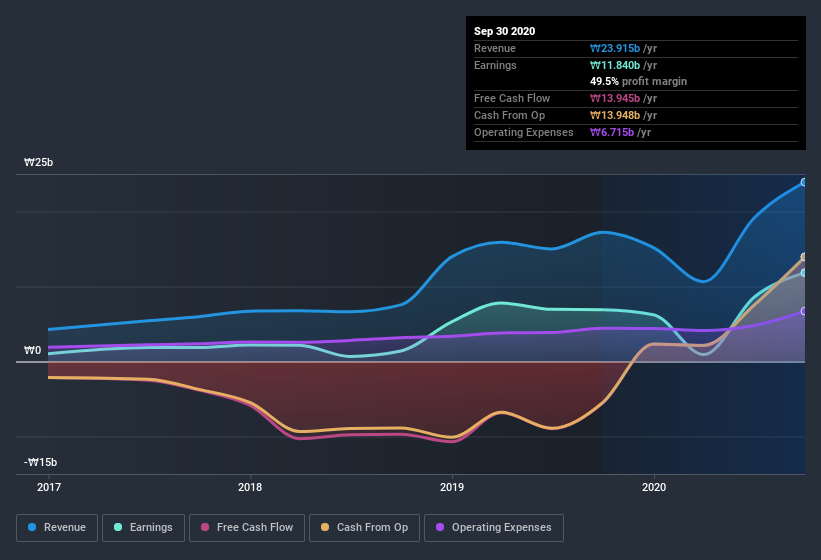Click the ₩25b y-axis label

tap(39, 162)
